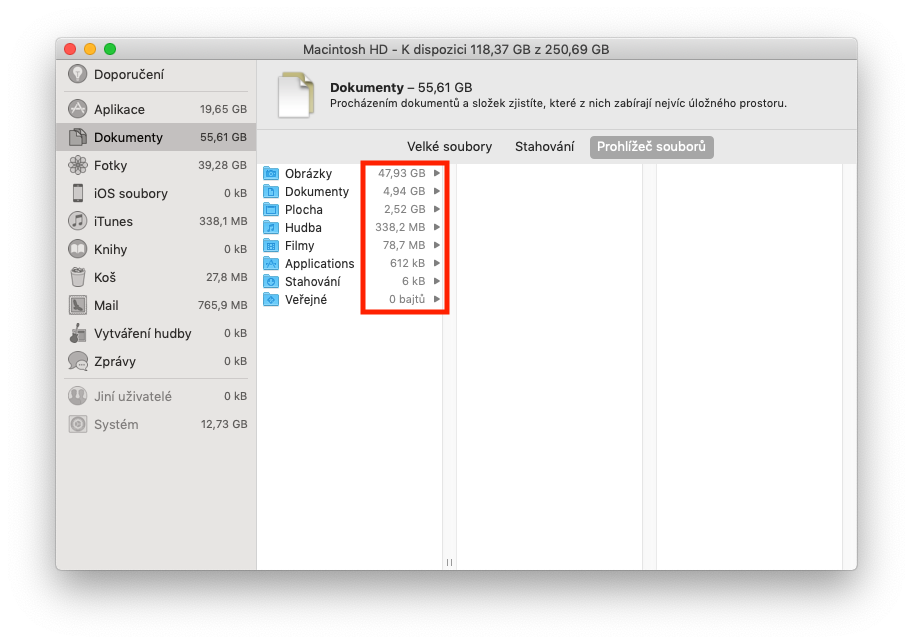Click the iOS soubory phone icon

click(77, 193)
